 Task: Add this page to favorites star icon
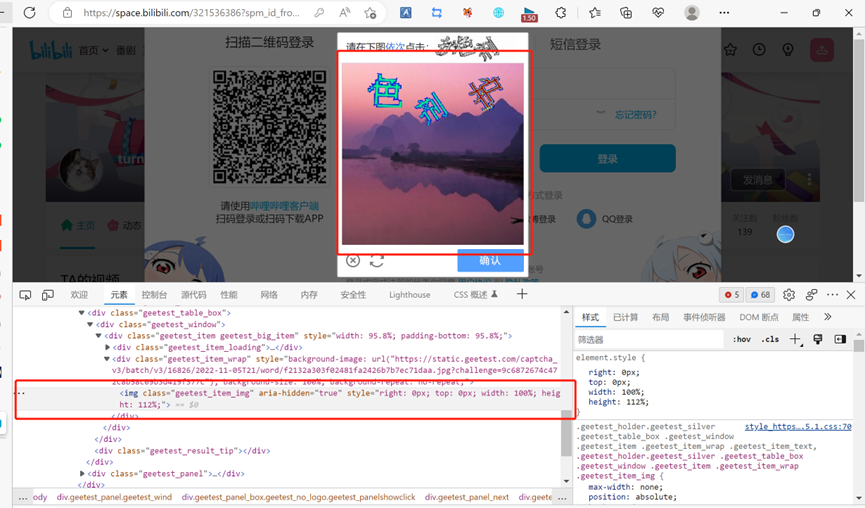pos(370,12)
